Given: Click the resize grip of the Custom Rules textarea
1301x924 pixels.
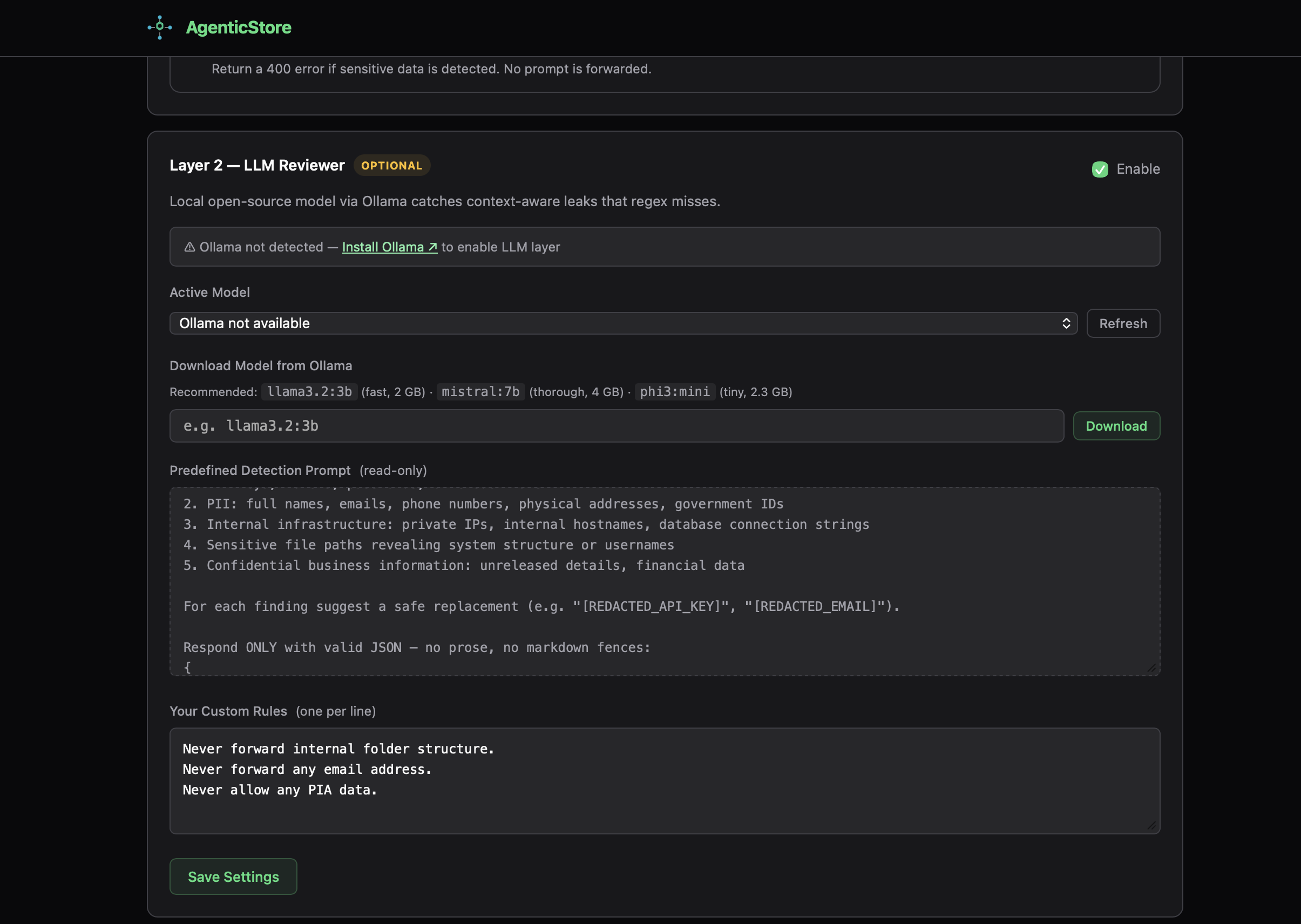Looking at the screenshot, I should (x=1151, y=825).
